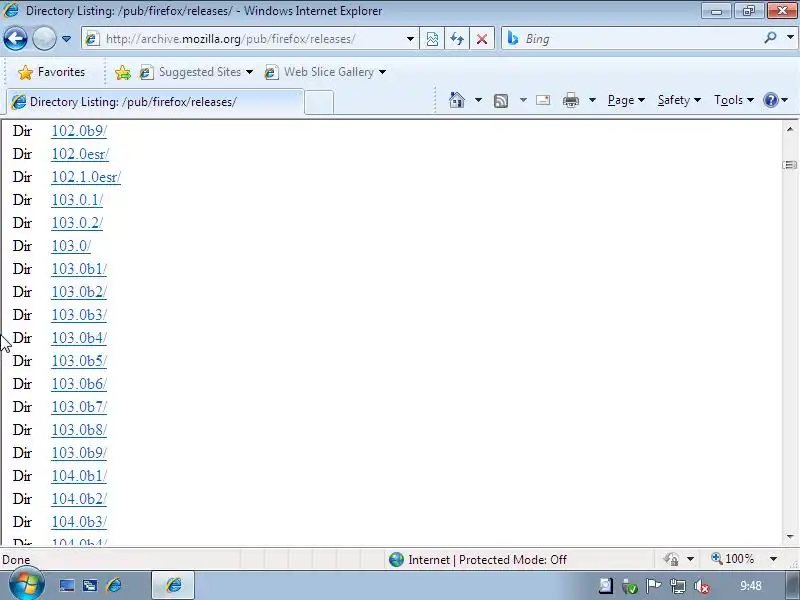Launch Internet Explorer from quick launch
Viewport: 800px width, 600px height.
[114, 585]
